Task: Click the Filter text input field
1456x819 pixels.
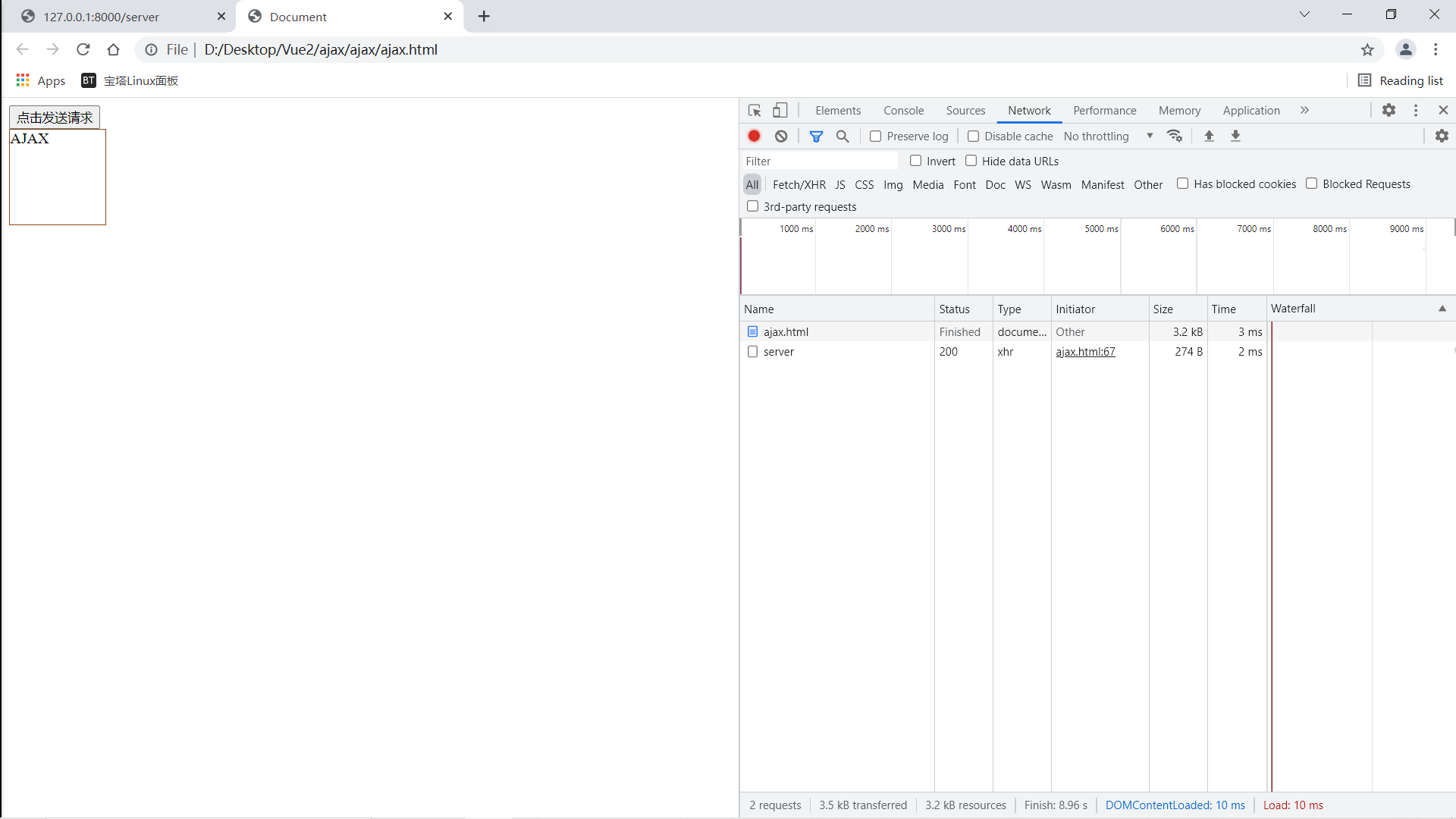Action: [x=819, y=162]
